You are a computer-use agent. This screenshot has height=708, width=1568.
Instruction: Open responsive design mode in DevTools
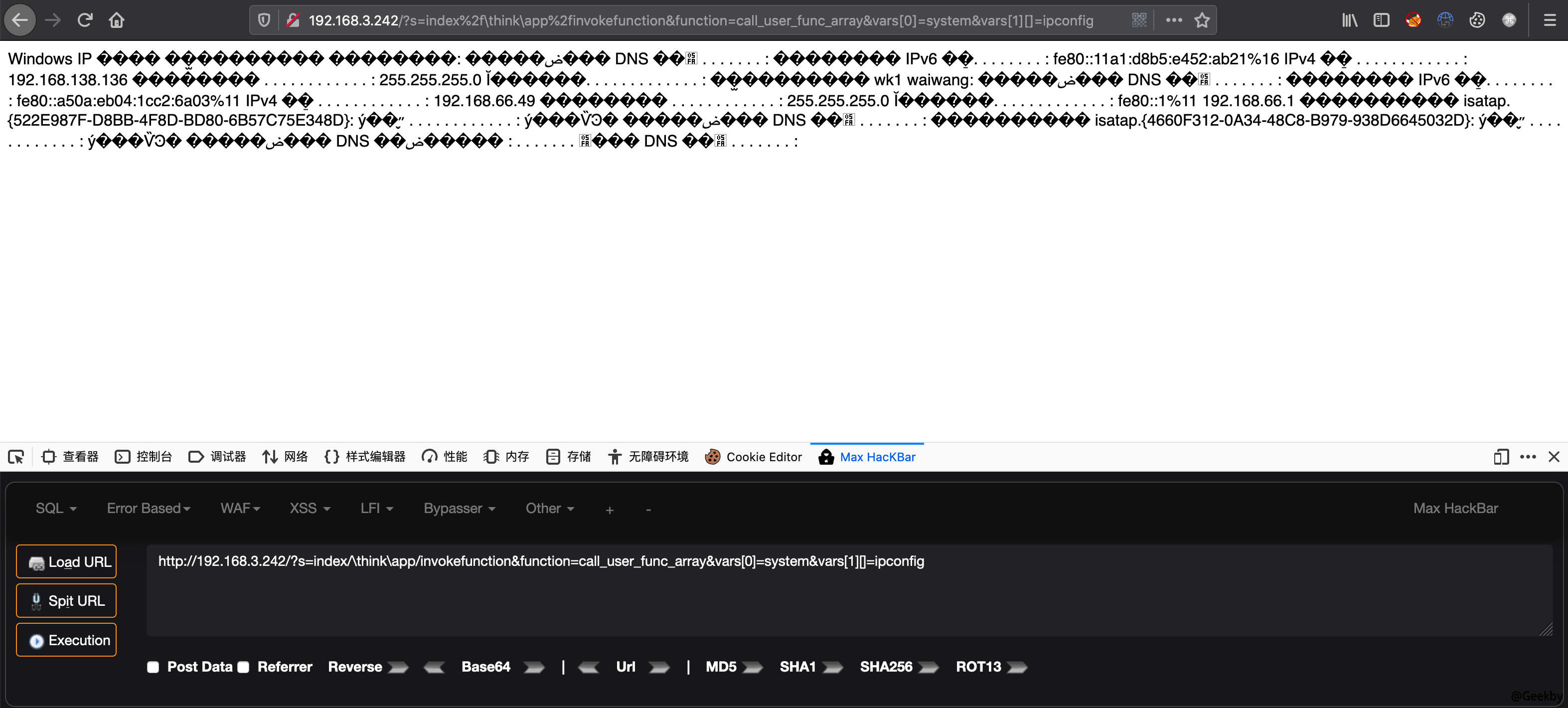pyautogui.click(x=1501, y=457)
